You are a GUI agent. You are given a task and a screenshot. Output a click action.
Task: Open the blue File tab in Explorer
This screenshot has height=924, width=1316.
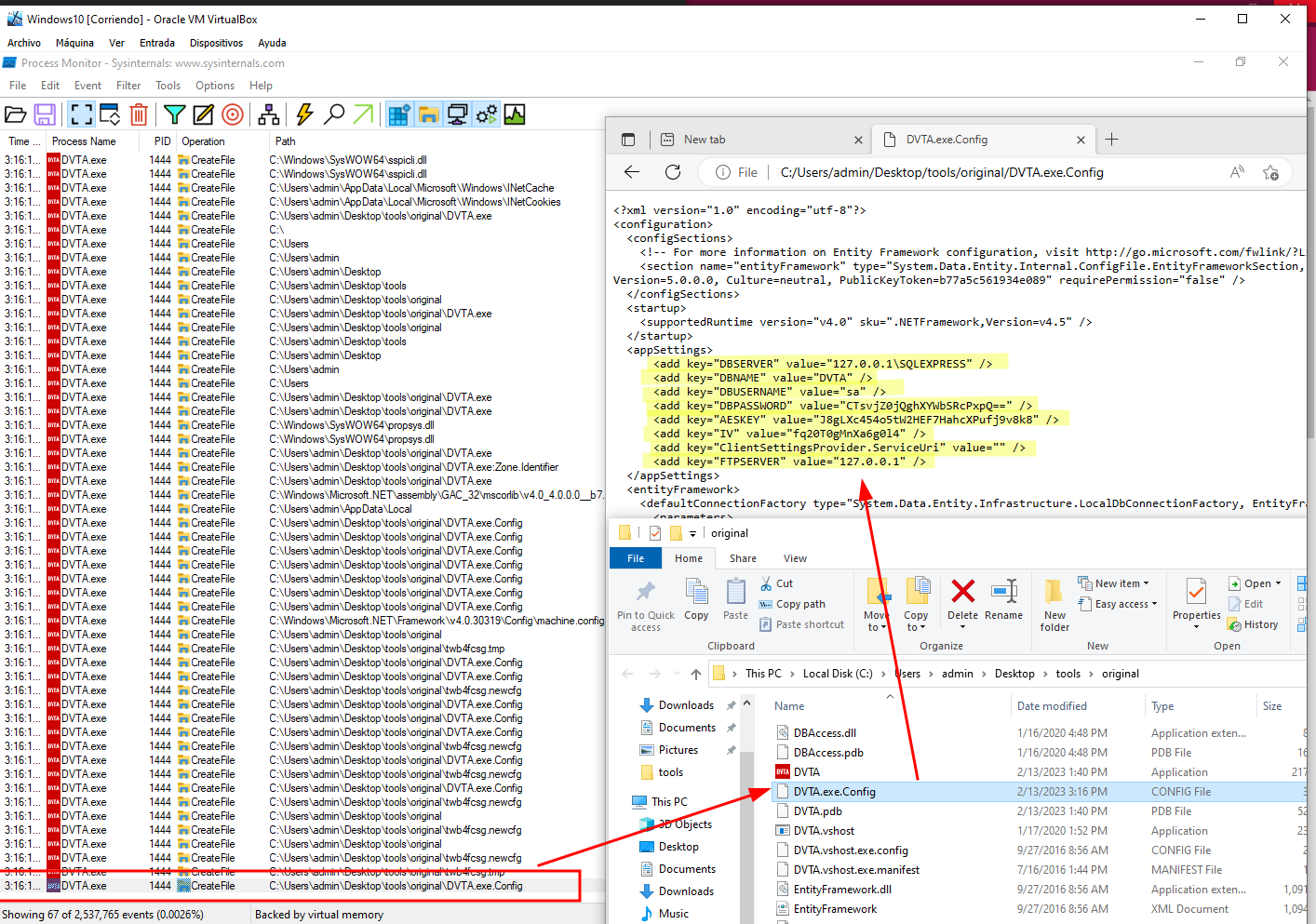[x=636, y=558]
